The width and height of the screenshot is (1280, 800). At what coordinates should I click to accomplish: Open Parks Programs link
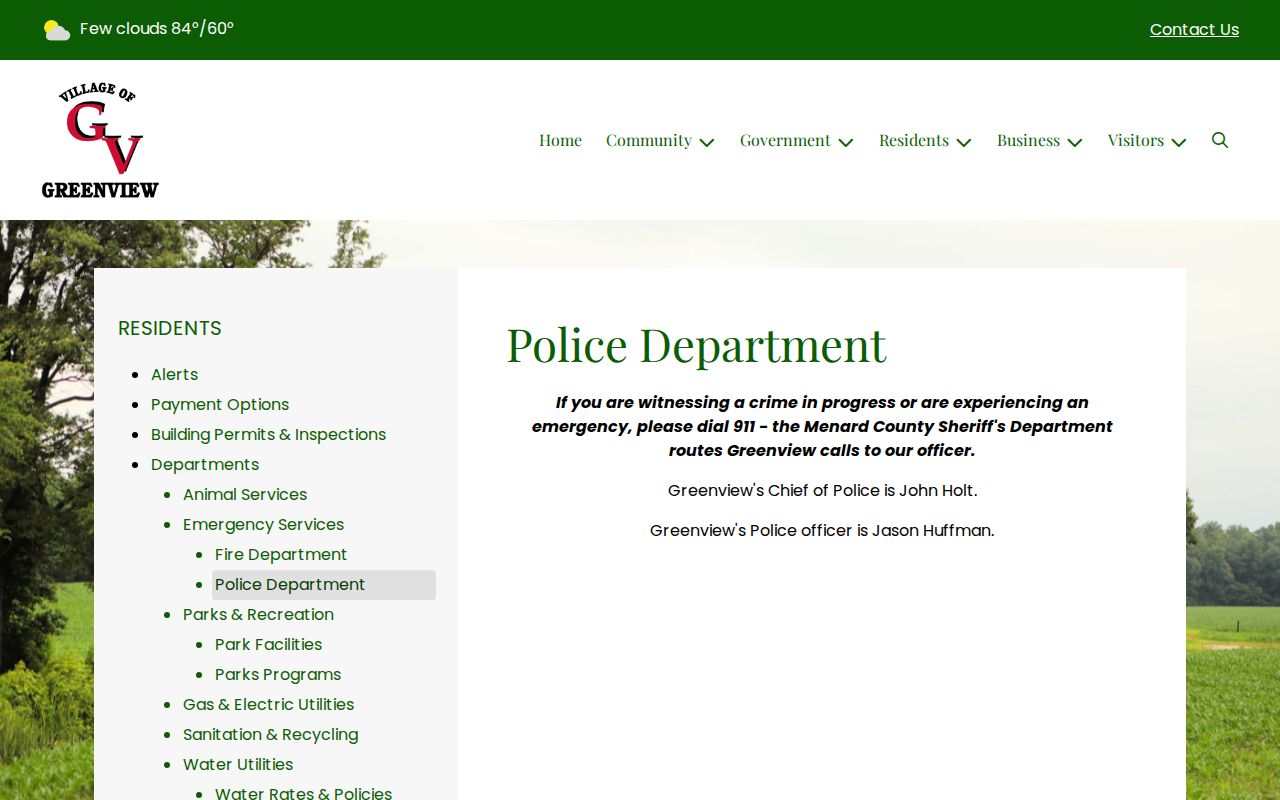coord(278,674)
